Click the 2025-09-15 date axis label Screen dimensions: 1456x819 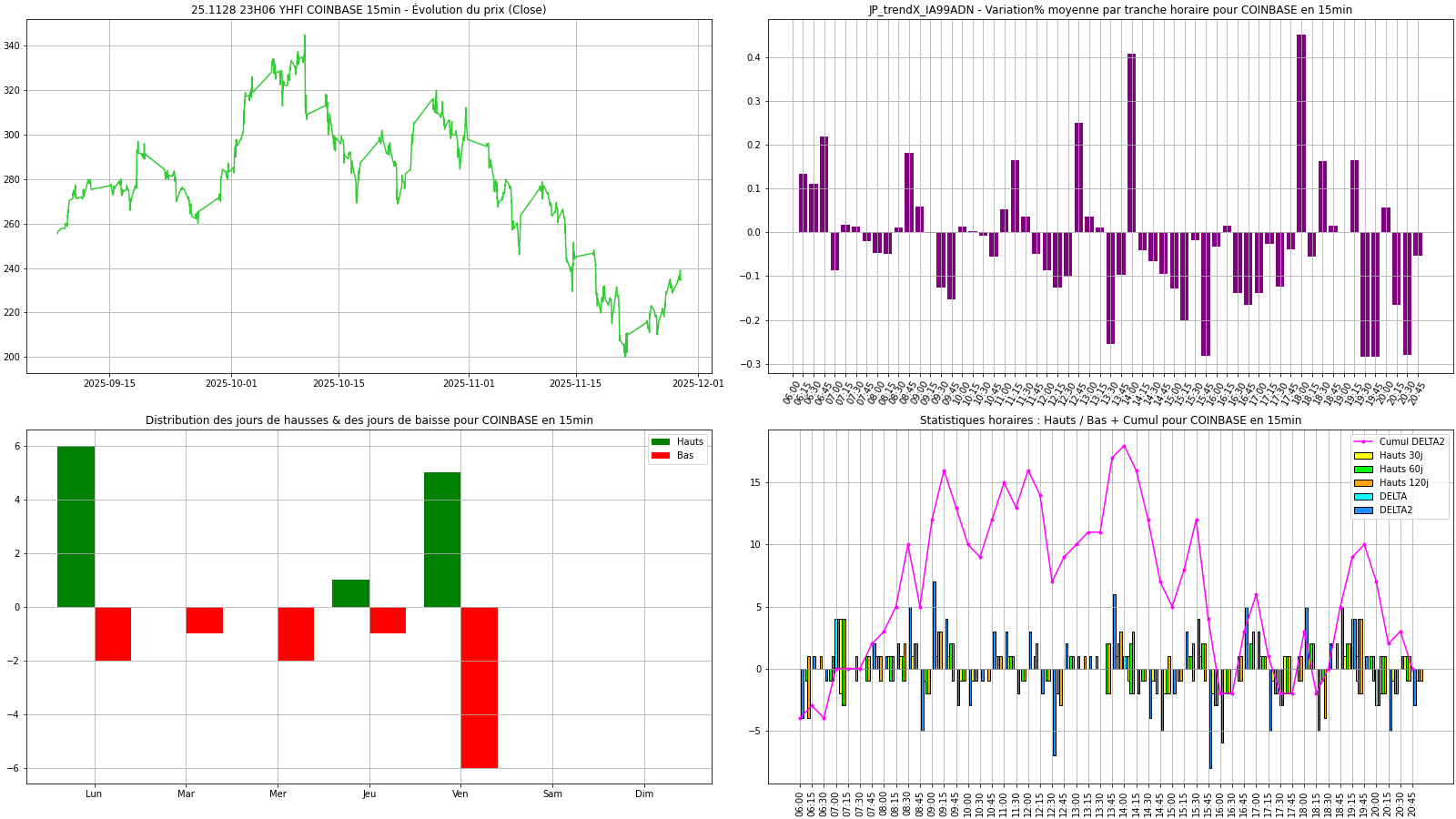(109, 383)
